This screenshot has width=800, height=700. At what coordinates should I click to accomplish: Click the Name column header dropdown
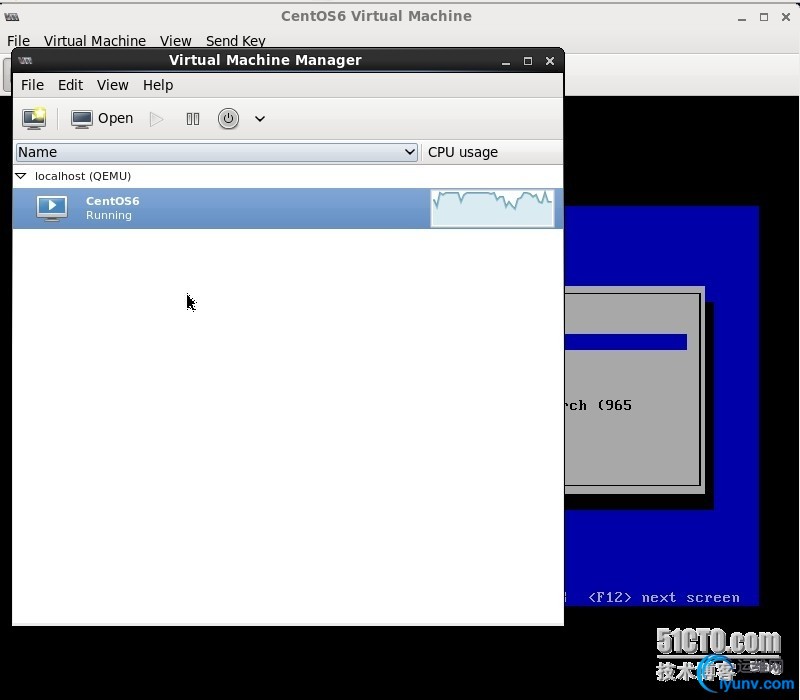click(x=216, y=152)
